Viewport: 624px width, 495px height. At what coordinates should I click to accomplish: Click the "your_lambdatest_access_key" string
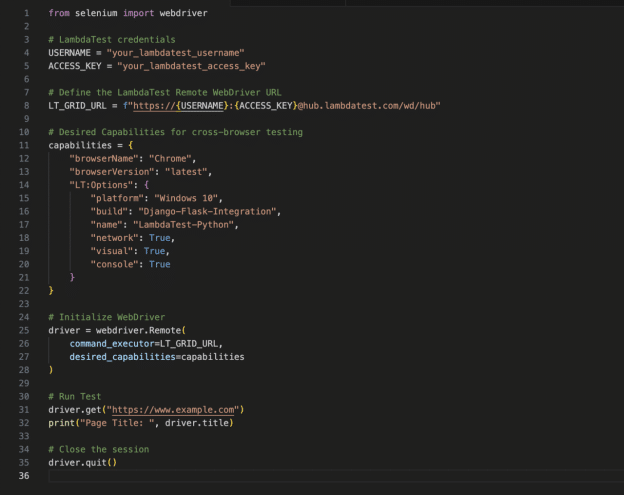tap(191, 66)
